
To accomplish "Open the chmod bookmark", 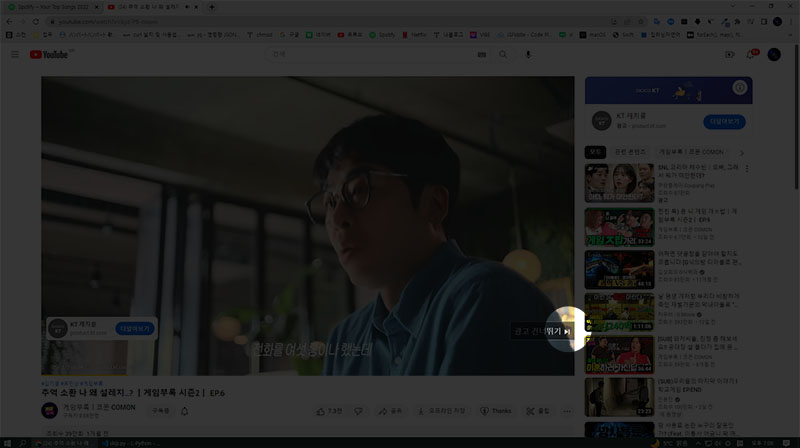I will tap(260, 35).
